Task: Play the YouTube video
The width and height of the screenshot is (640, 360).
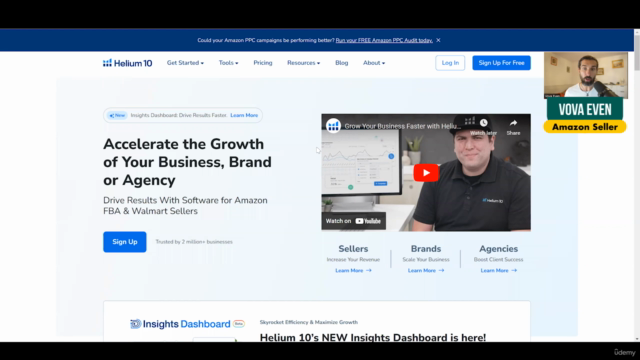Action: (426, 173)
